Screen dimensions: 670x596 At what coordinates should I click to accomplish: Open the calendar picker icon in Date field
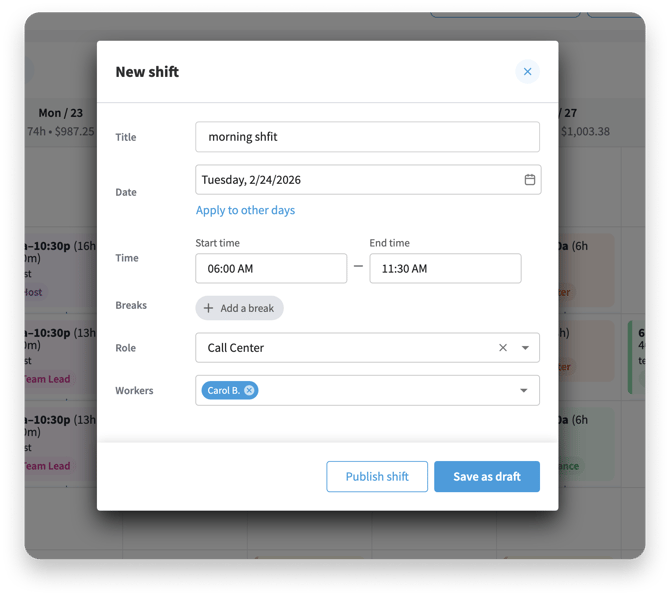tap(530, 180)
